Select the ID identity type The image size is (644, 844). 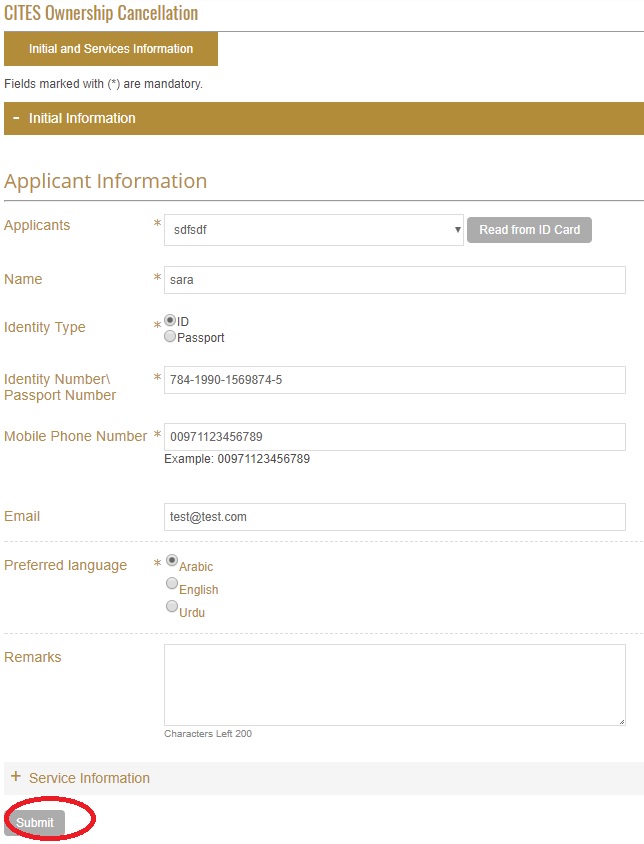(170, 320)
